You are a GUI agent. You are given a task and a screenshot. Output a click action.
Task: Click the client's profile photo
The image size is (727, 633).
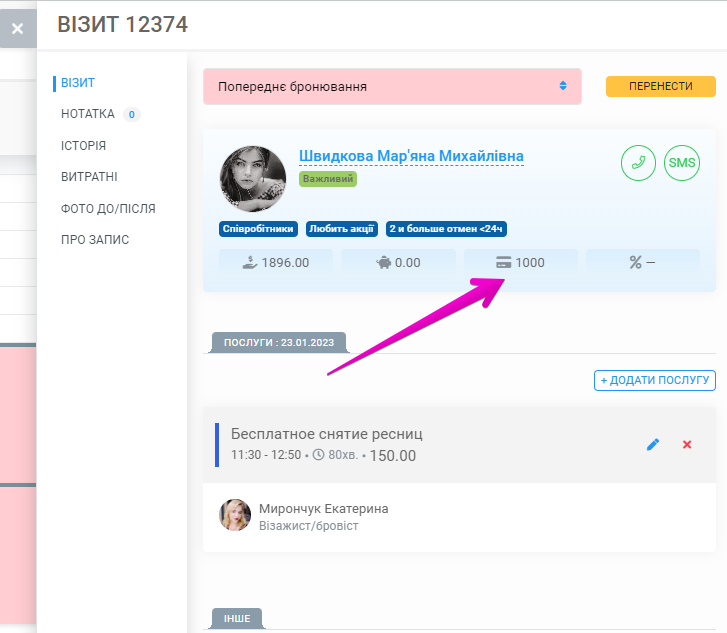(x=253, y=179)
